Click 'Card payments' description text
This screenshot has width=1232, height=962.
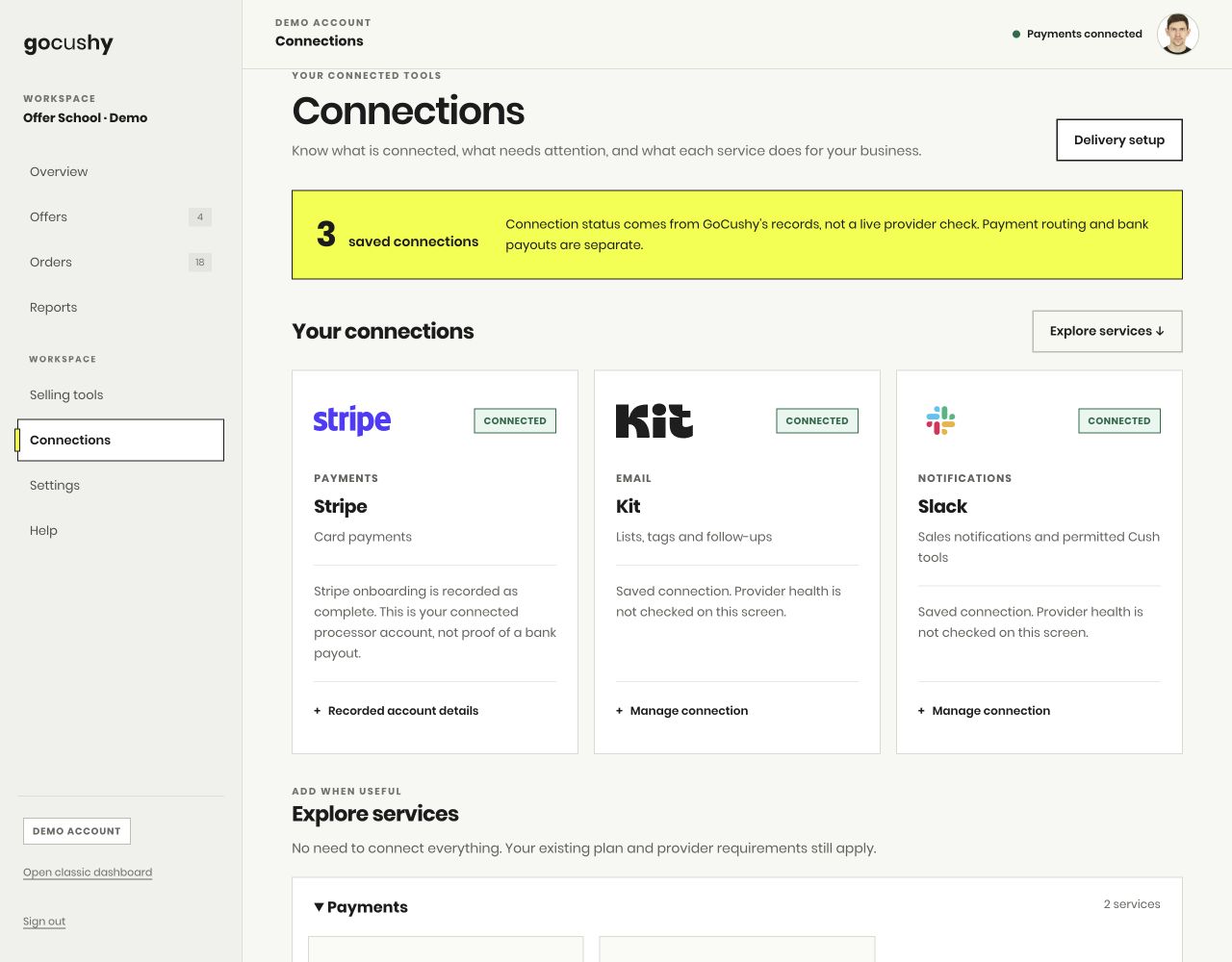click(363, 537)
